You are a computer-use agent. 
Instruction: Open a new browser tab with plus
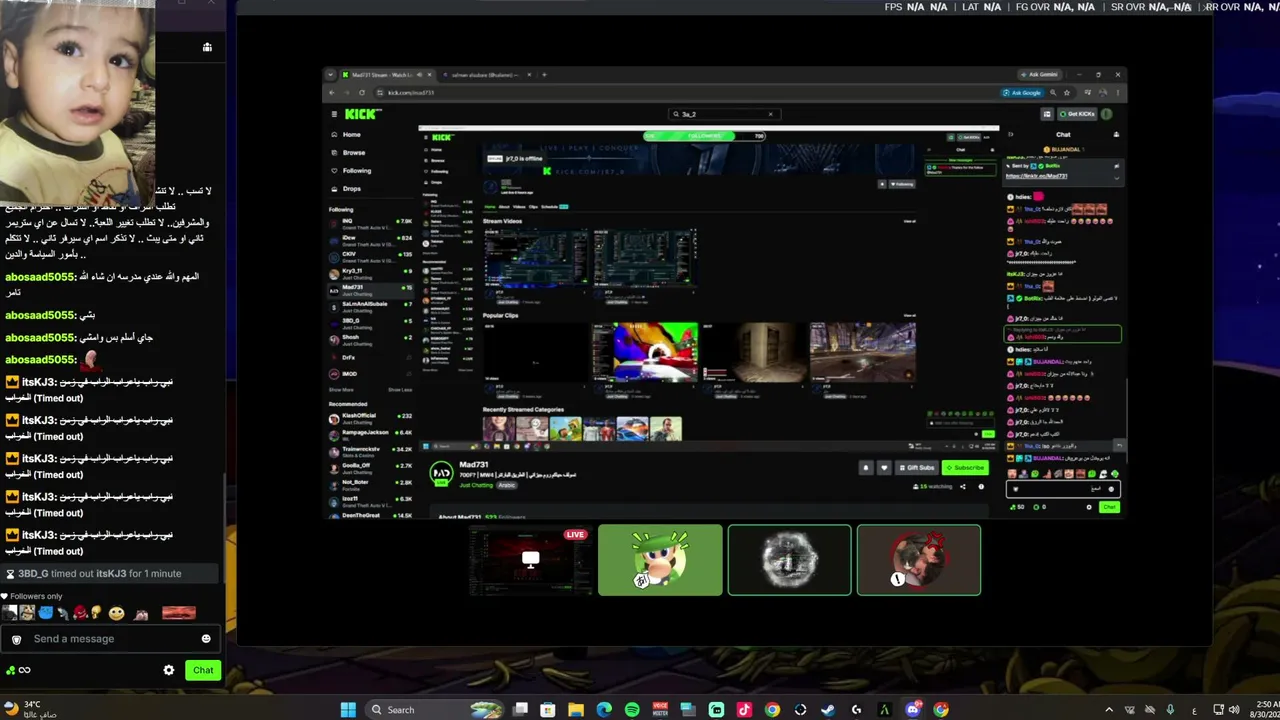tap(544, 75)
